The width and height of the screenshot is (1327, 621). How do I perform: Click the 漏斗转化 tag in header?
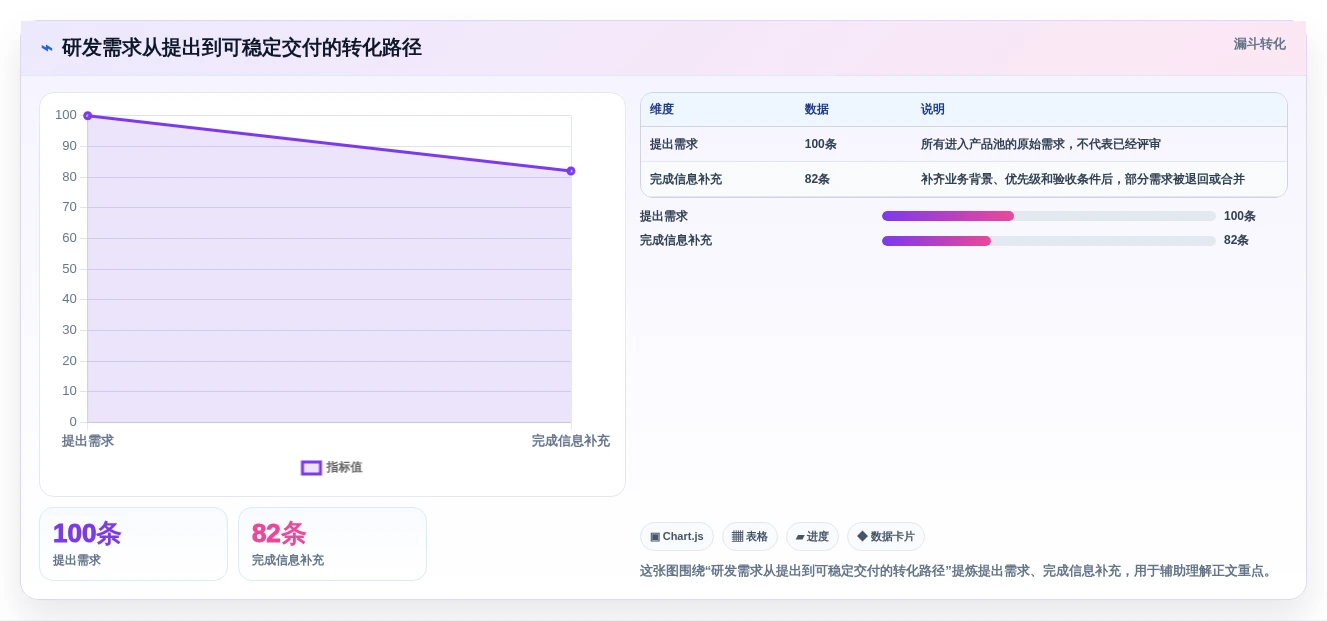(x=1259, y=44)
